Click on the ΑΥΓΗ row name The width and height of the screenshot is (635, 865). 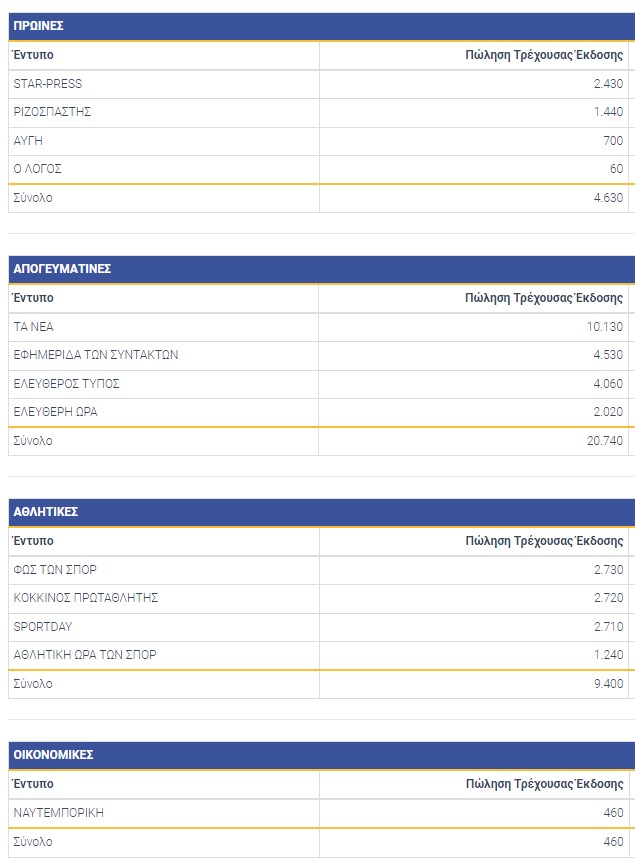click(28, 141)
